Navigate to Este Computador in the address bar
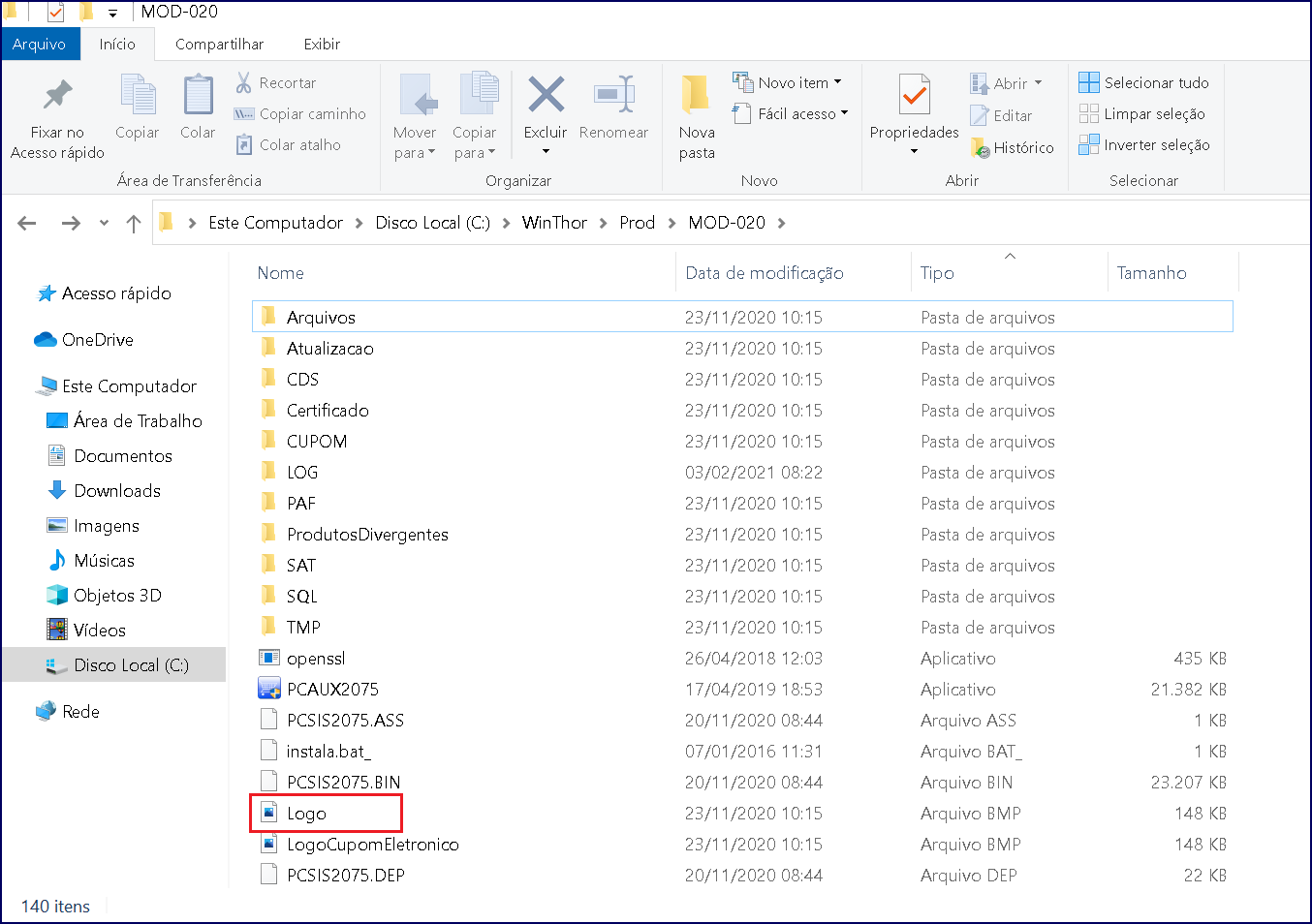This screenshot has height=924, width=1312. pyautogui.click(x=276, y=223)
